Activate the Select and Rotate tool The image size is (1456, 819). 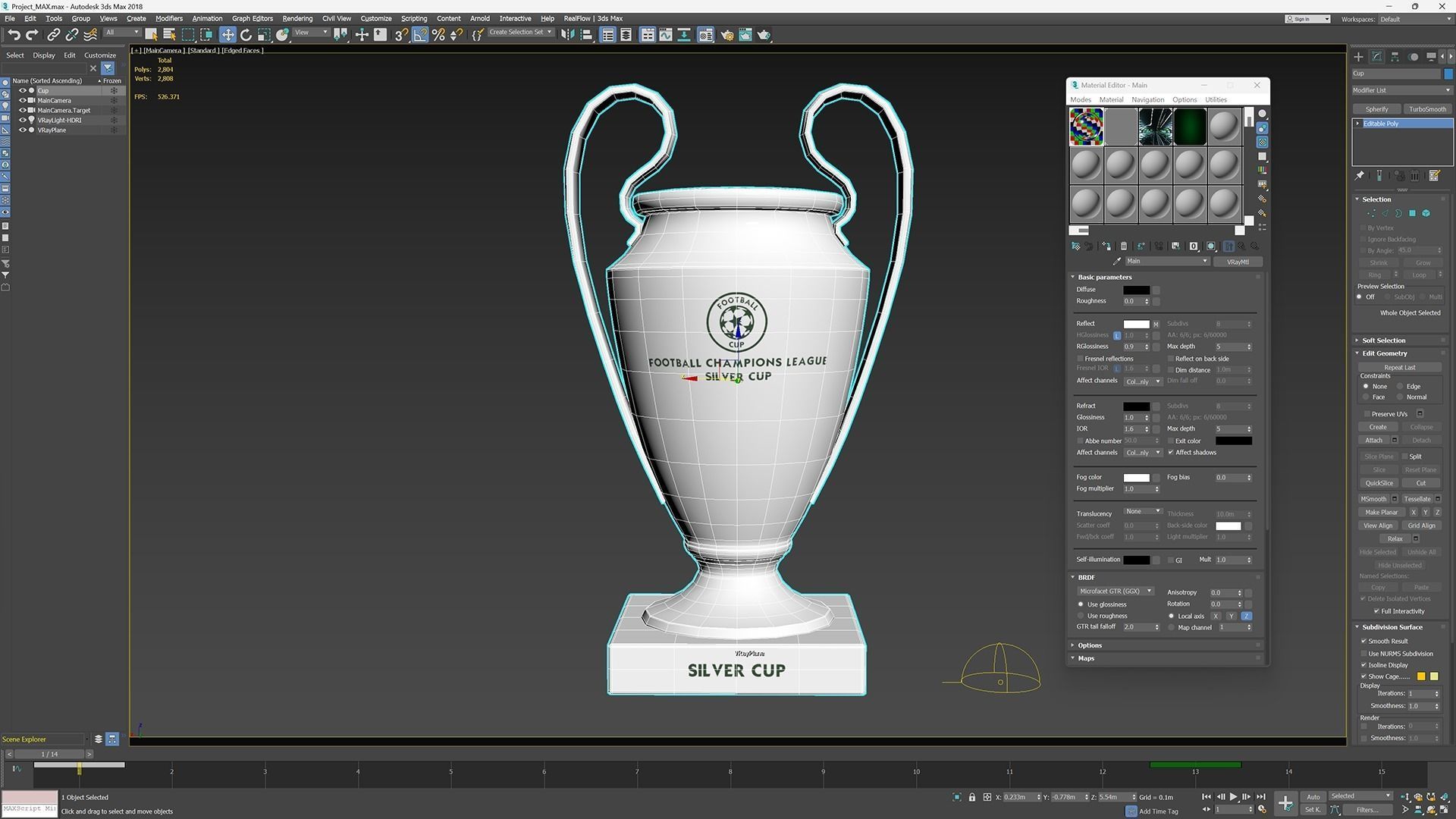click(245, 34)
